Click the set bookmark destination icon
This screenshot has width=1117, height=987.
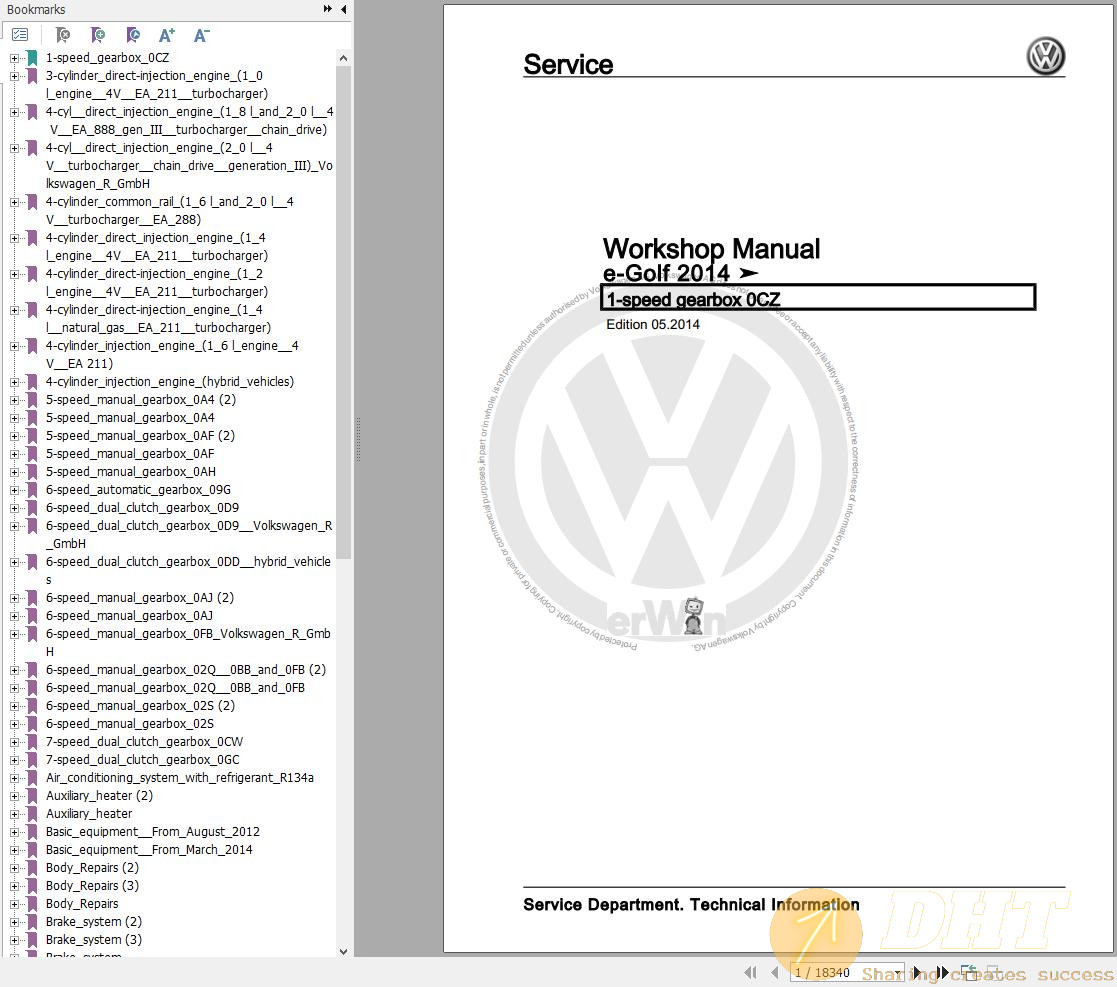[x=133, y=35]
